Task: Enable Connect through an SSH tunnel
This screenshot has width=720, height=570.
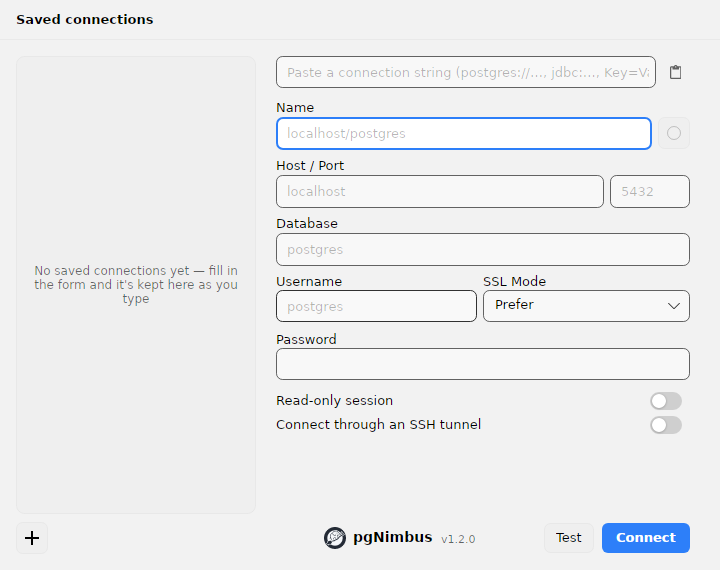Action: [x=666, y=425]
